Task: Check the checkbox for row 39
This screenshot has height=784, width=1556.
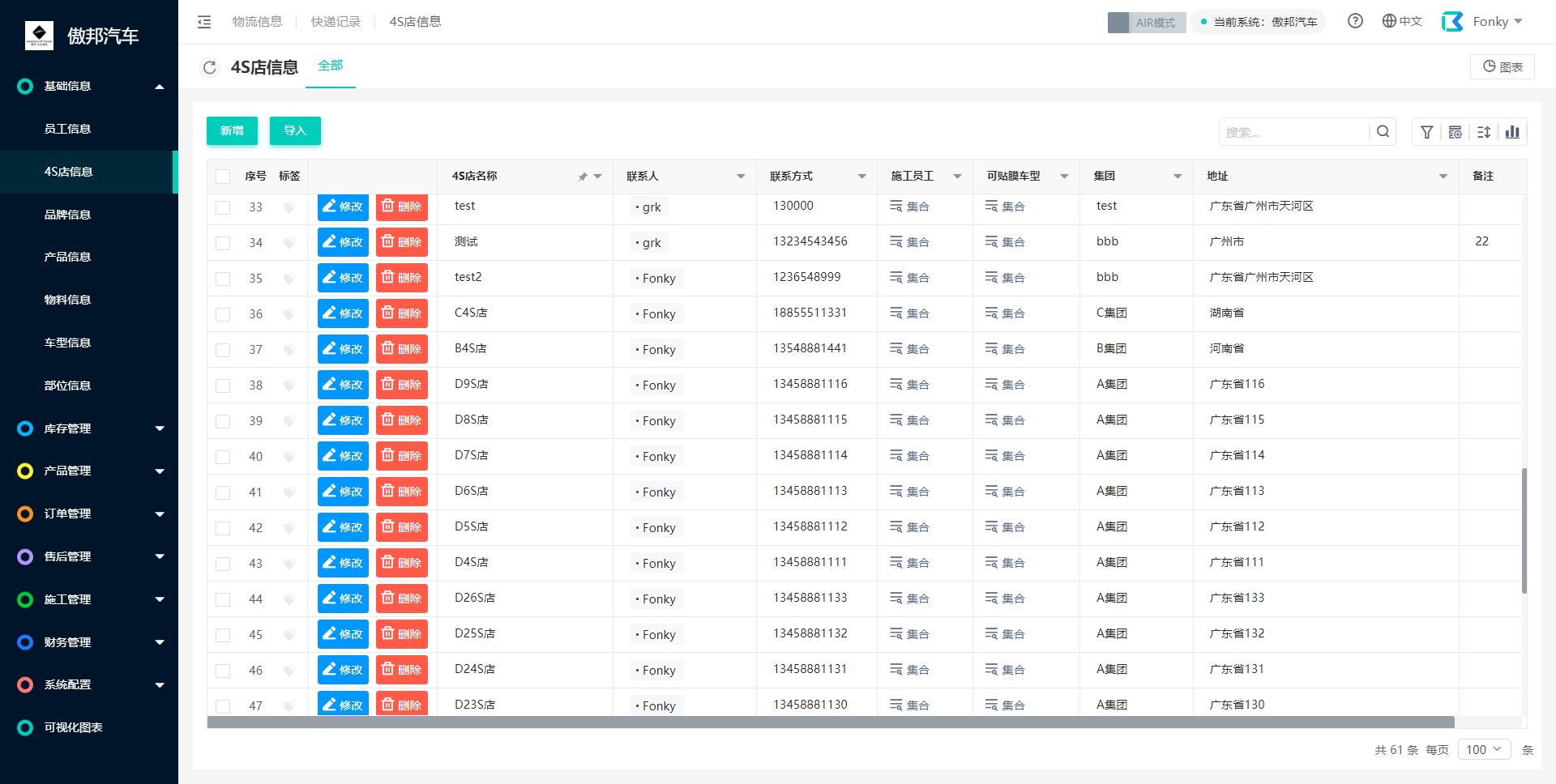Action: click(x=223, y=421)
